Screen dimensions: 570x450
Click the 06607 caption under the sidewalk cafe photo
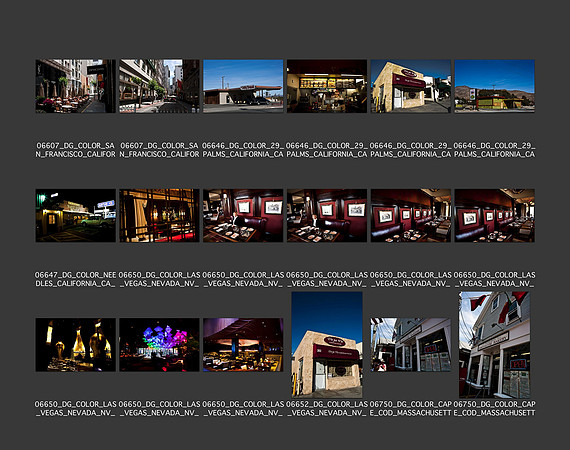76,150
